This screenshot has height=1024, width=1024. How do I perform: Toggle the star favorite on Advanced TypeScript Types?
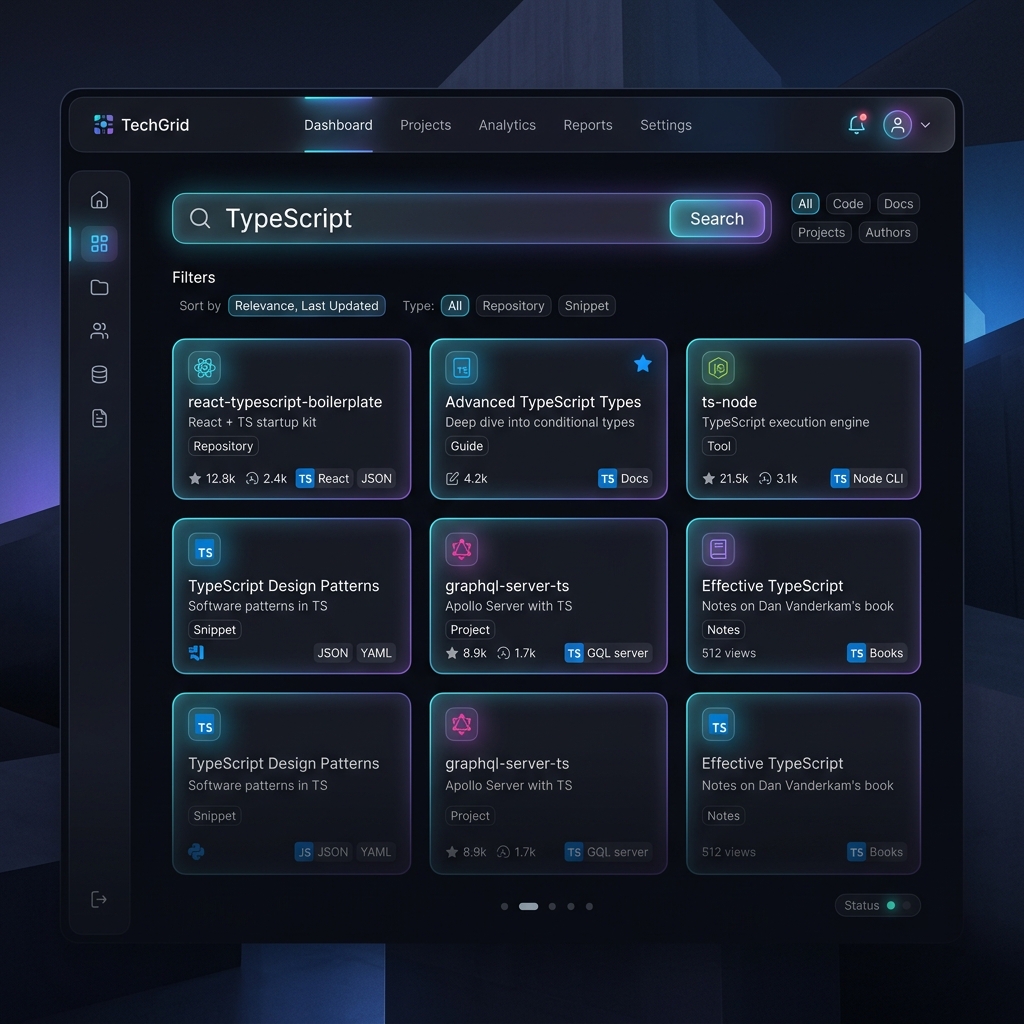click(x=643, y=364)
